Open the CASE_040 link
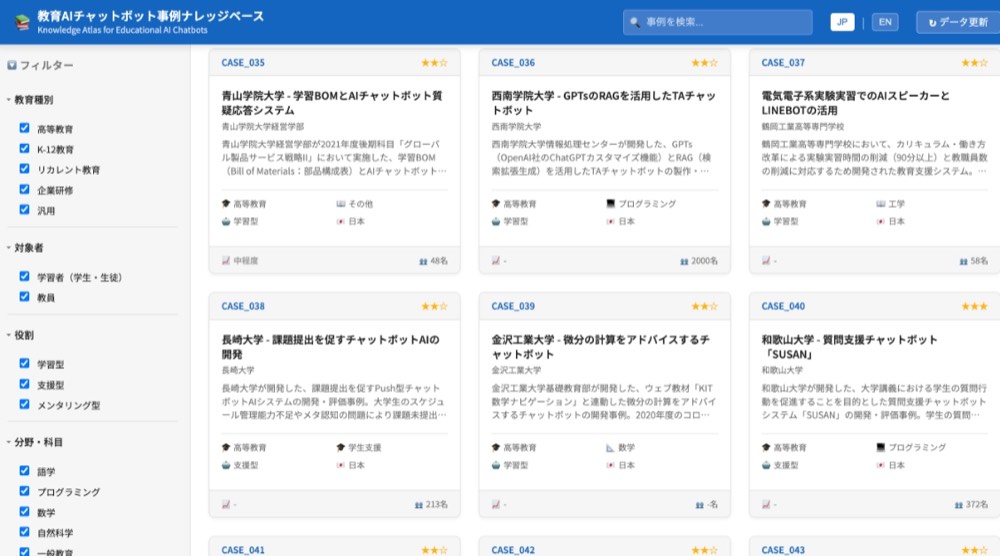Viewport: 1000px width, 556px height. [x=783, y=306]
